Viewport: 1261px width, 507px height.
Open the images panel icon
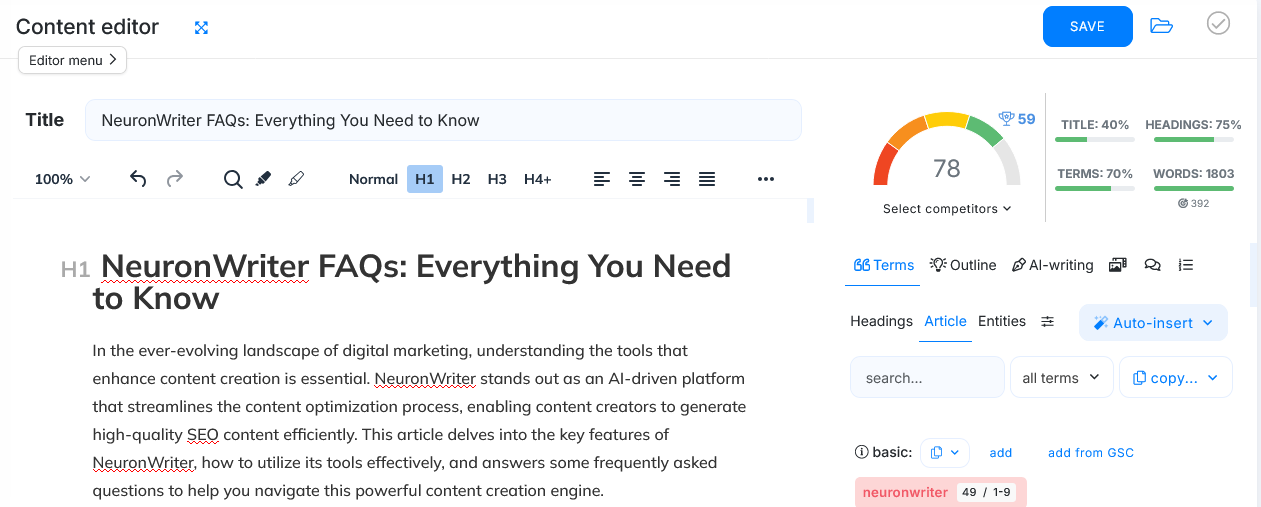pos(1117,265)
